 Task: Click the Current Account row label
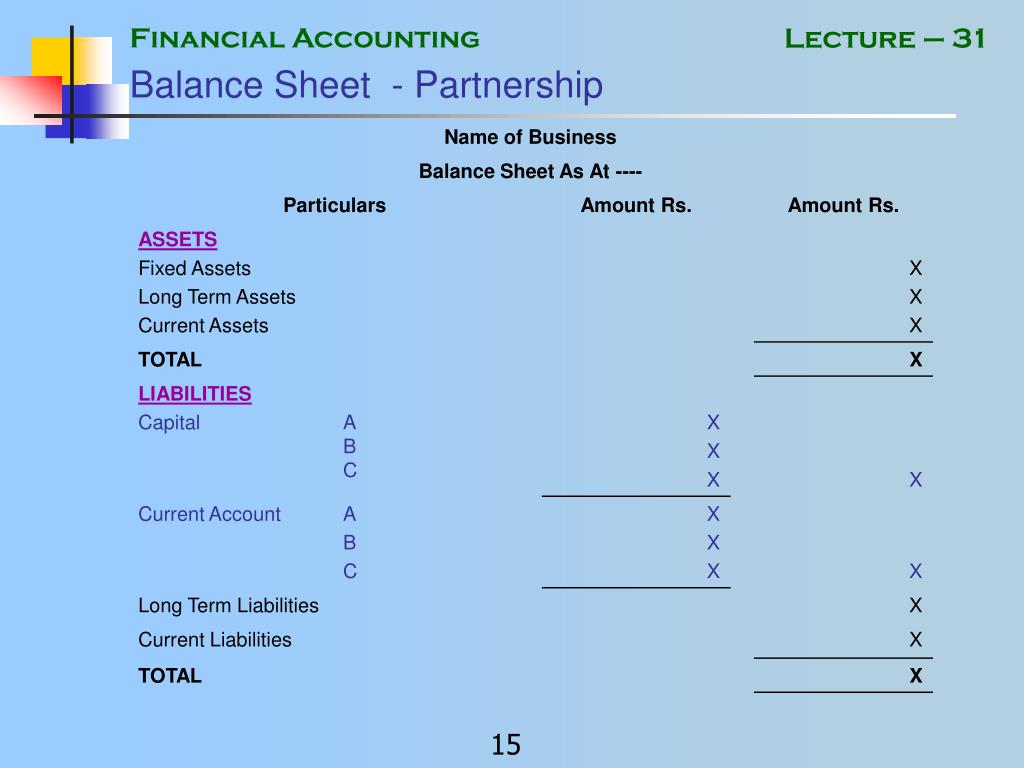pyautogui.click(x=209, y=514)
